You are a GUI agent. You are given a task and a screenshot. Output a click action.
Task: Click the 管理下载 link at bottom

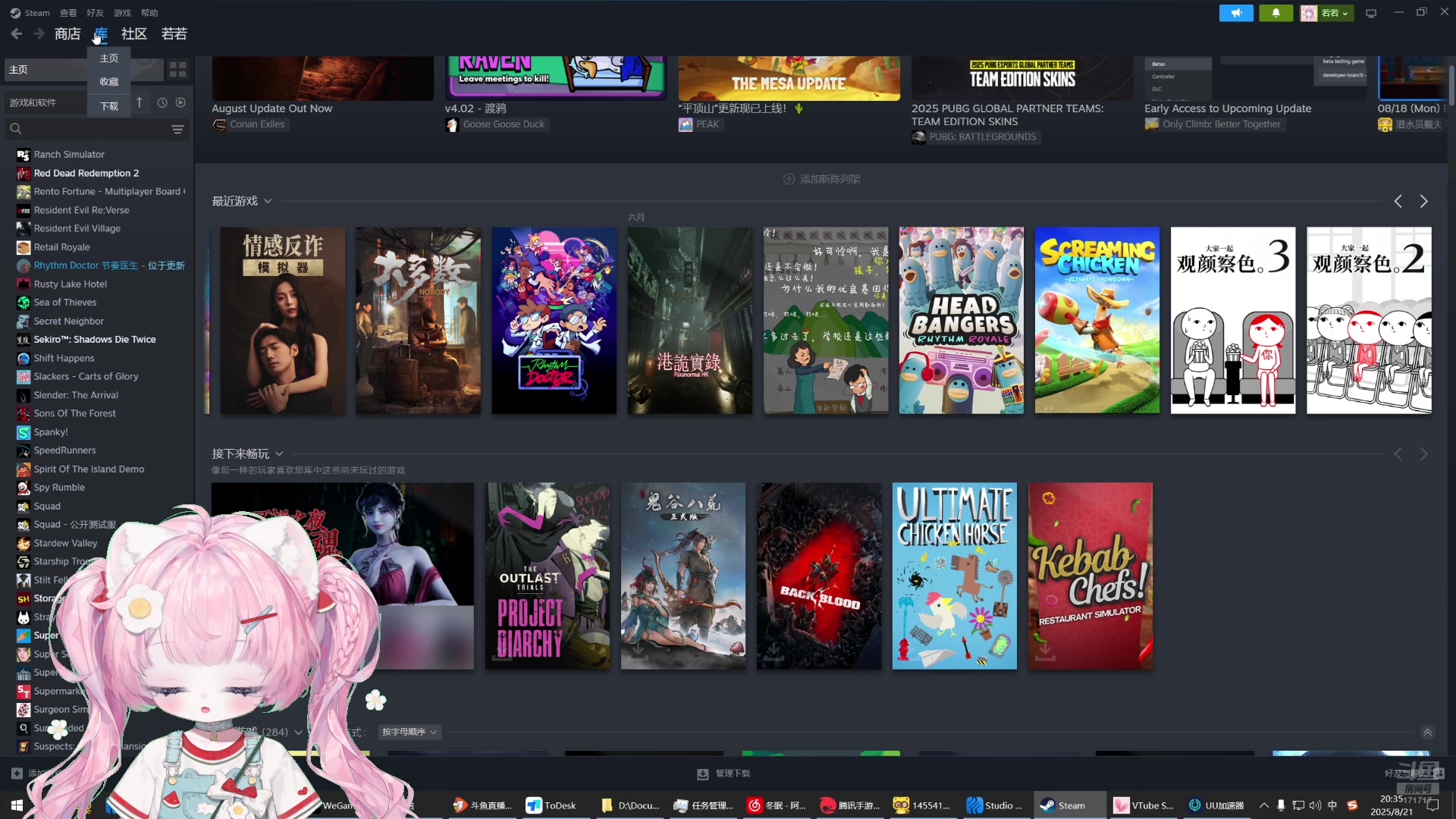pos(733,773)
